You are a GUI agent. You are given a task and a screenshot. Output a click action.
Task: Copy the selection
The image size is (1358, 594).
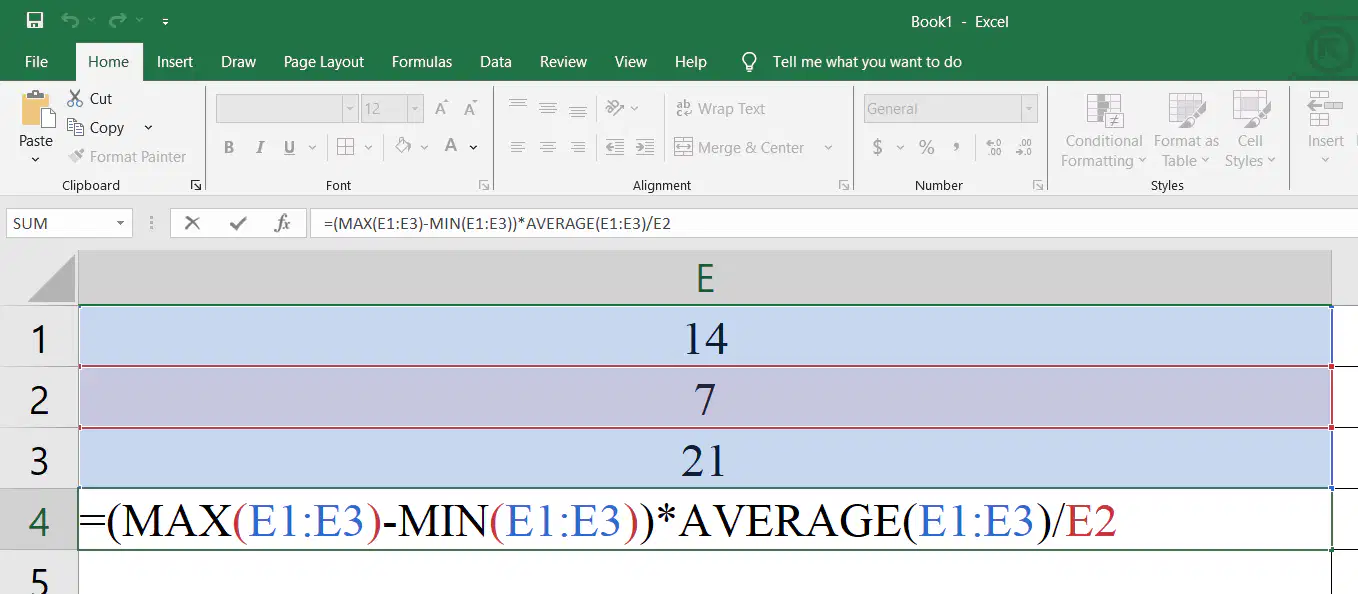tap(95, 127)
